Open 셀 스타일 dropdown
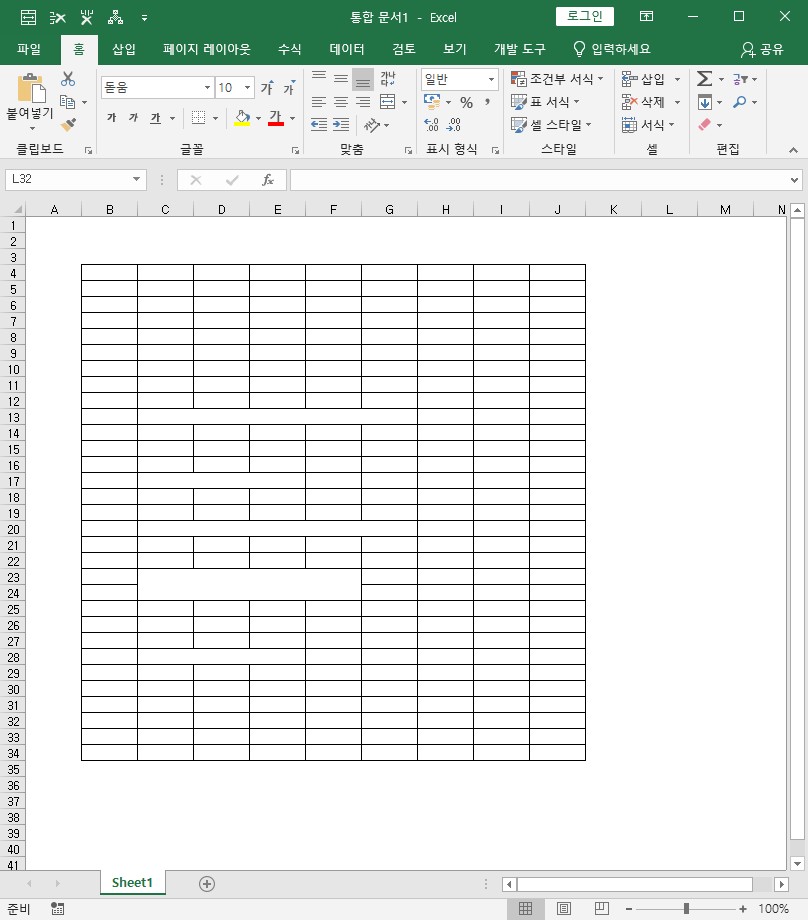This screenshot has width=808, height=920. pyautogui.click(x=551, y=125)
